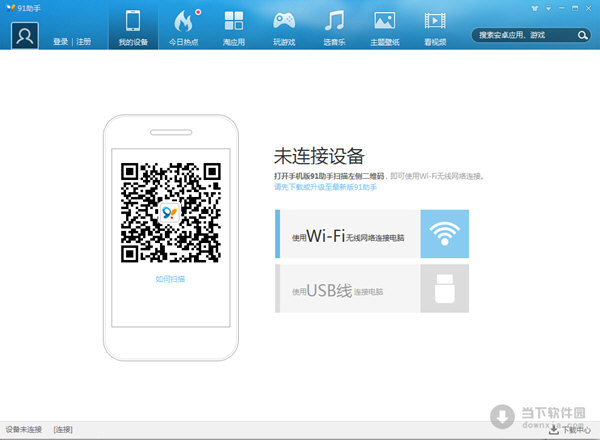Click 连接 in the status bar

[63, 429]
